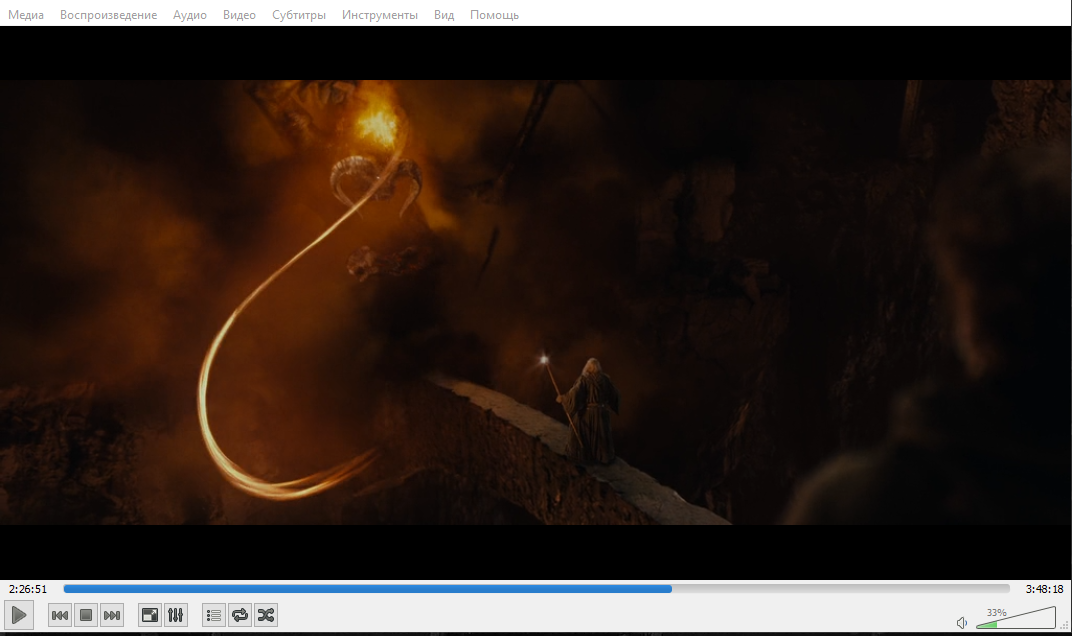The width and height of the screenshot is (1072, 636).
Task: Set level on the 33% volume slider
Action: click(1016, 618)
